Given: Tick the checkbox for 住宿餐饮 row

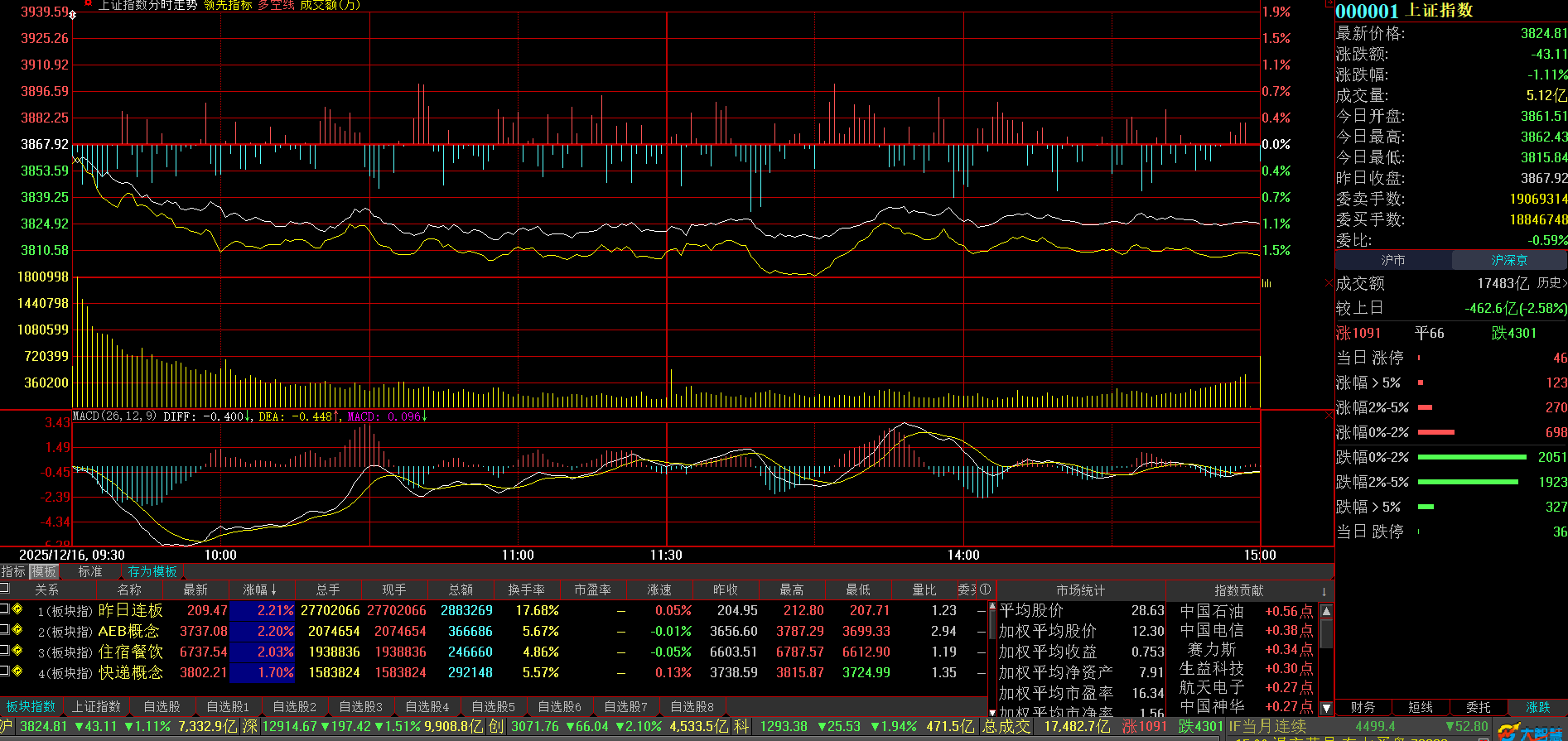Looking at the screenshot, I should tap(4, 652).
